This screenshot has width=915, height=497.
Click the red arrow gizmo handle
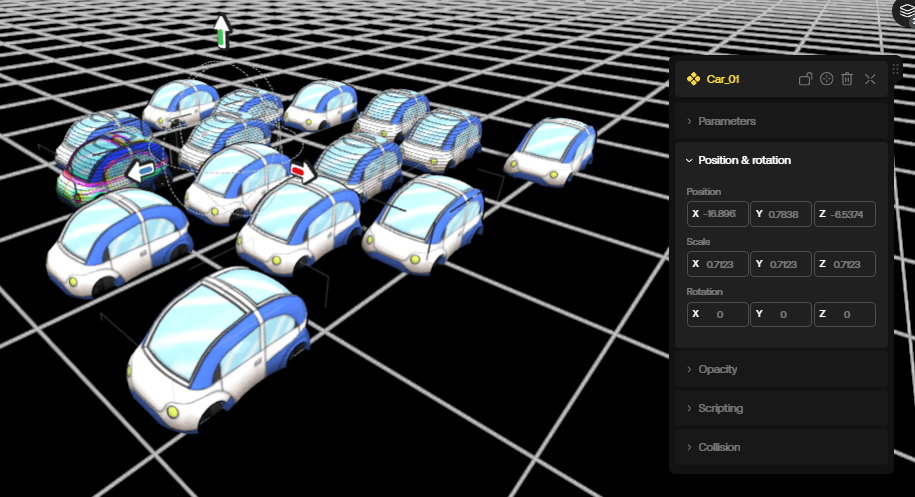point(303,172)
